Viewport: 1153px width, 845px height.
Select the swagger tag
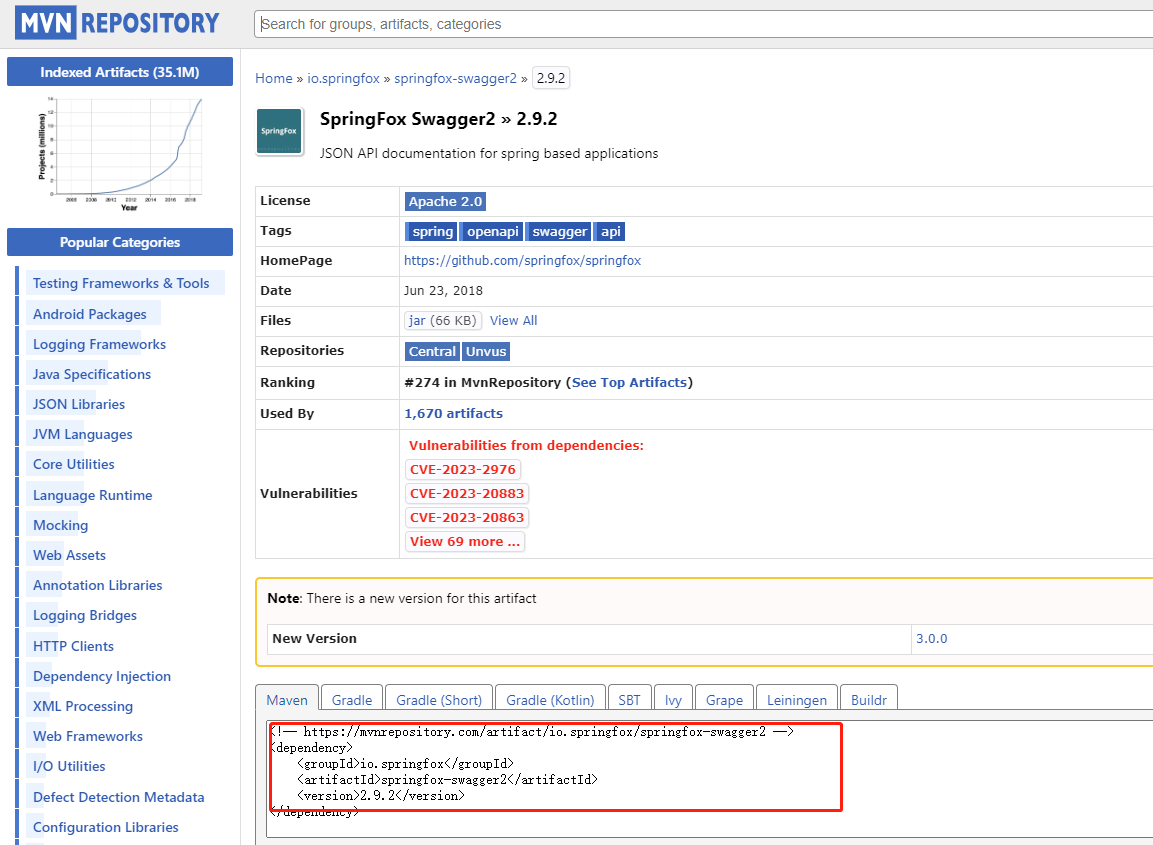[559, 232]
